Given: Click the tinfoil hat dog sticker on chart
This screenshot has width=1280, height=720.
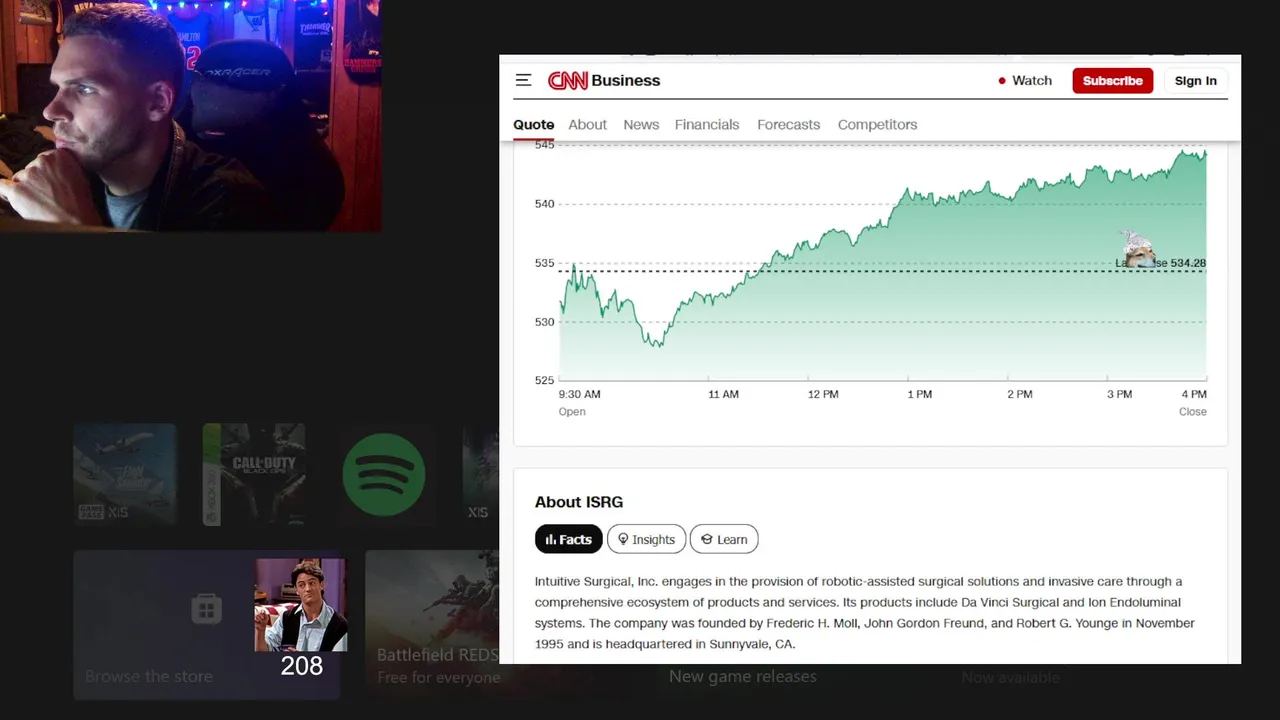Looking at the screenshot, I should click(x=1137, y=250).
